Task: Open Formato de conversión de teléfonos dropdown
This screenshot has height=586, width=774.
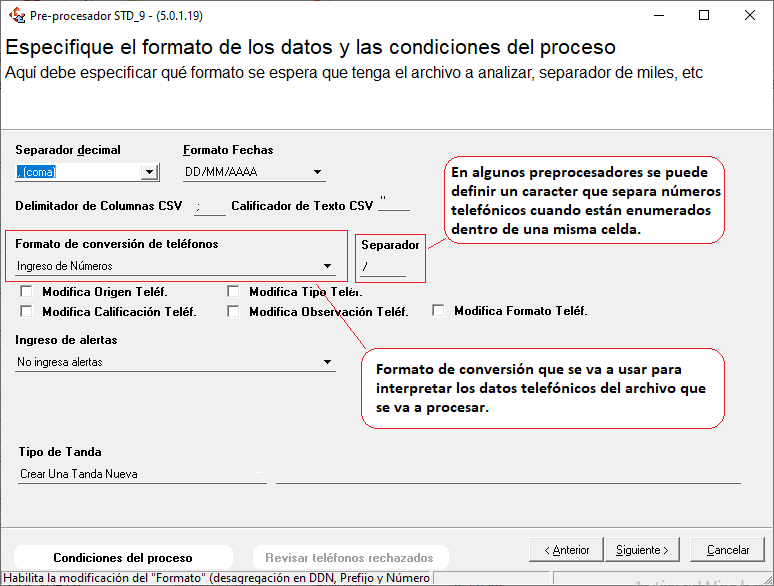Action: coord(327,266)
